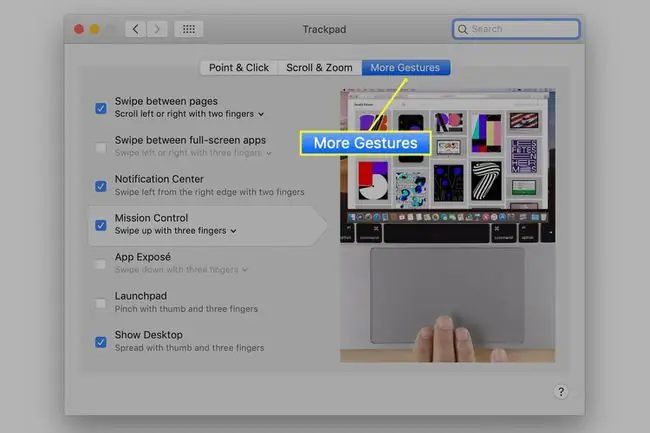650x433 pixels.
Task: Click the Mission Control label
Action: 151,218
